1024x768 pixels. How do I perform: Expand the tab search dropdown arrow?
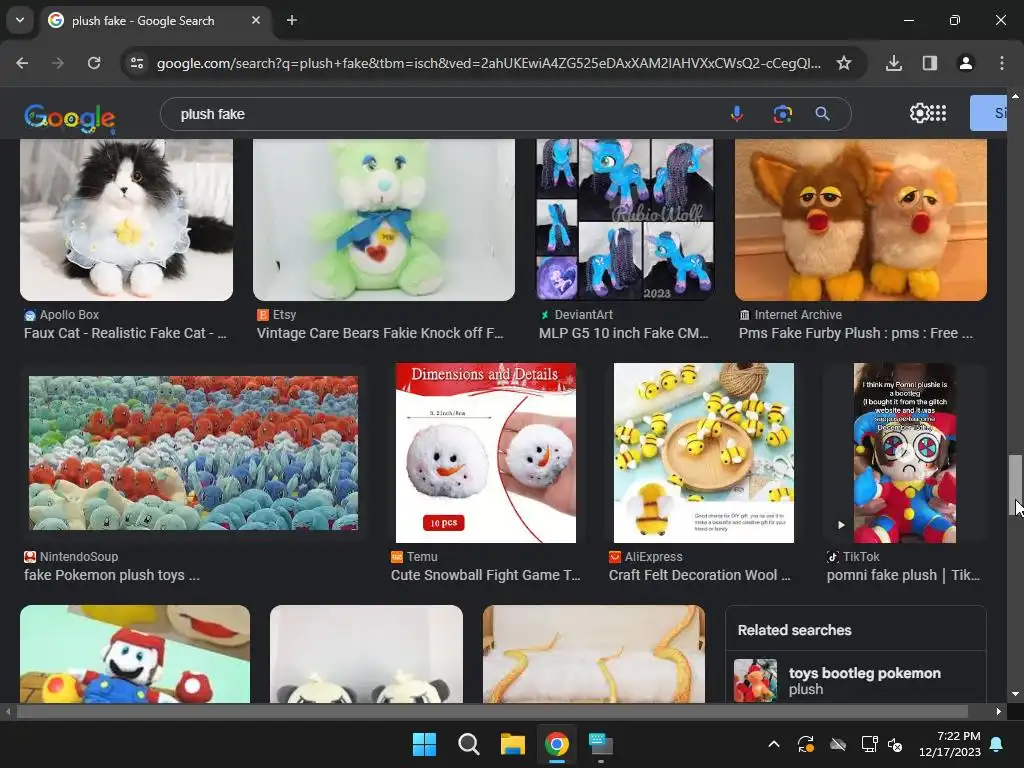(x=20, y=20)
